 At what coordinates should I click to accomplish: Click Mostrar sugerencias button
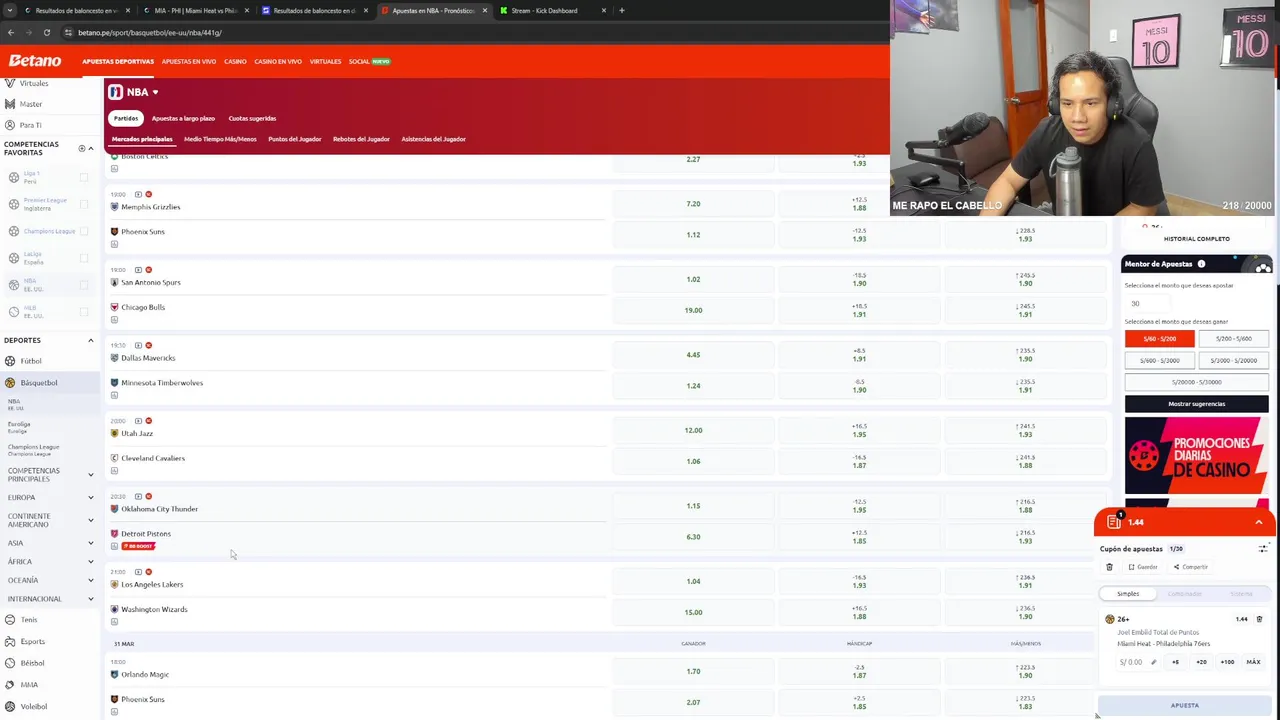pyautogui.click(x=1196, y=404)
